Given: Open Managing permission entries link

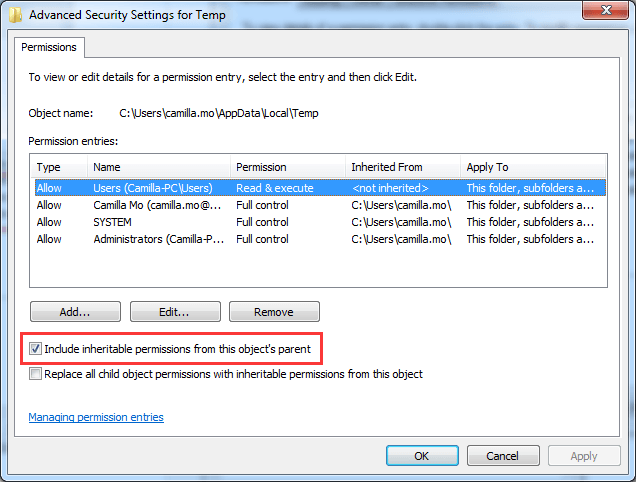Looking at the screenshot, I should pyautogui.click(x=96, y=417).
